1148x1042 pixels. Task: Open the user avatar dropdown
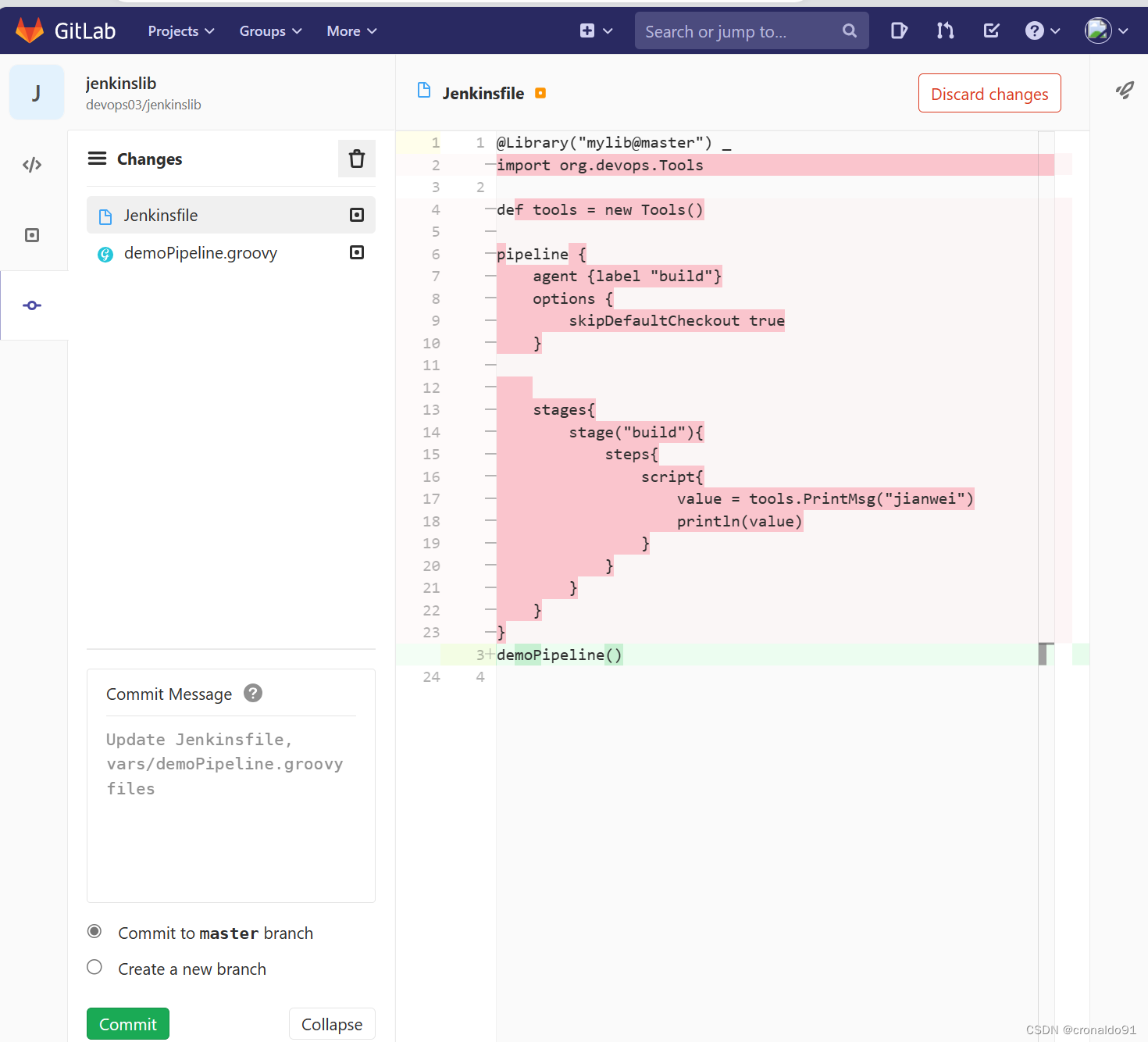[x=1106, y=30]
